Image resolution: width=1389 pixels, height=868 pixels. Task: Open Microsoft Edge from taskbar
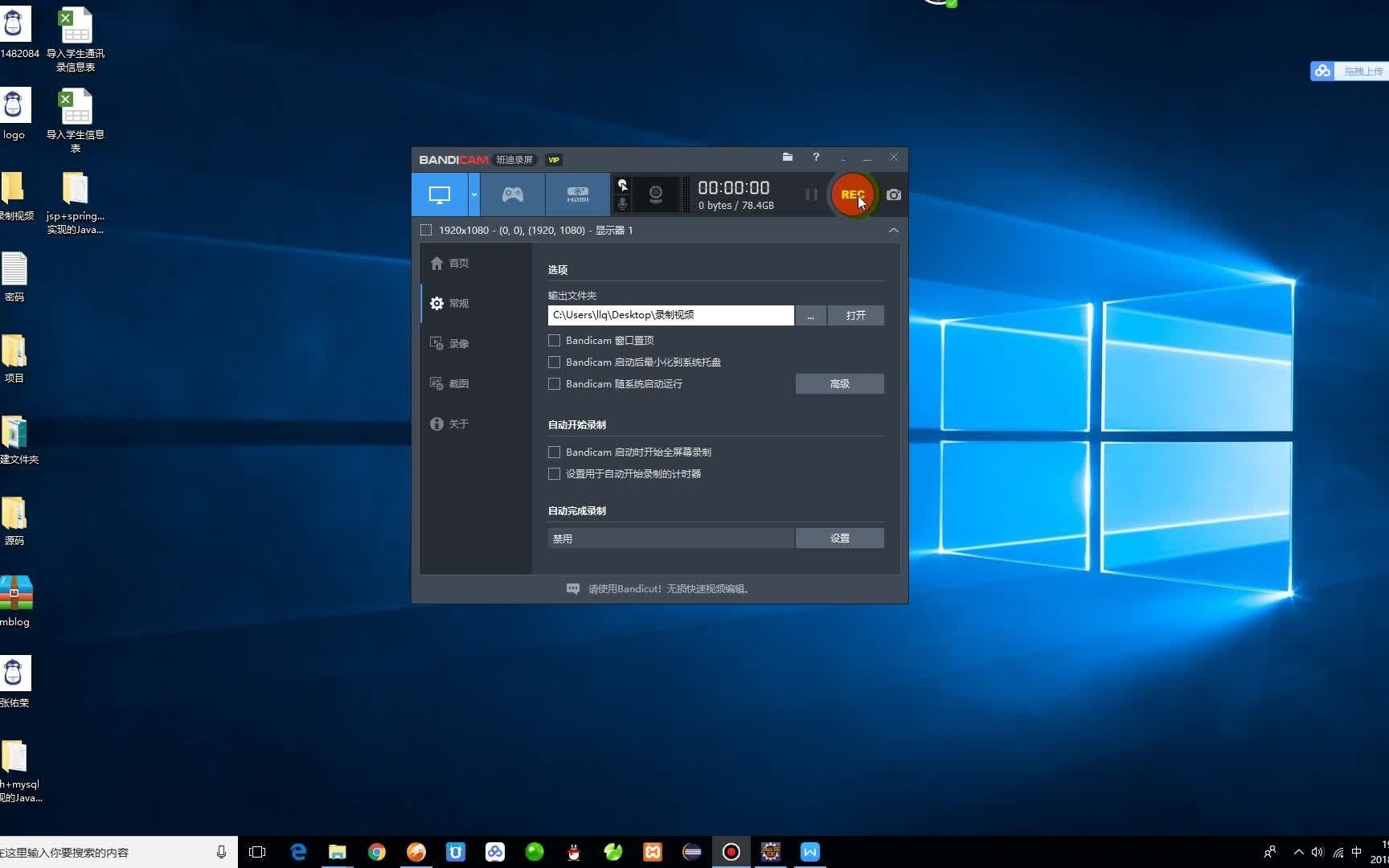[298, 852]
